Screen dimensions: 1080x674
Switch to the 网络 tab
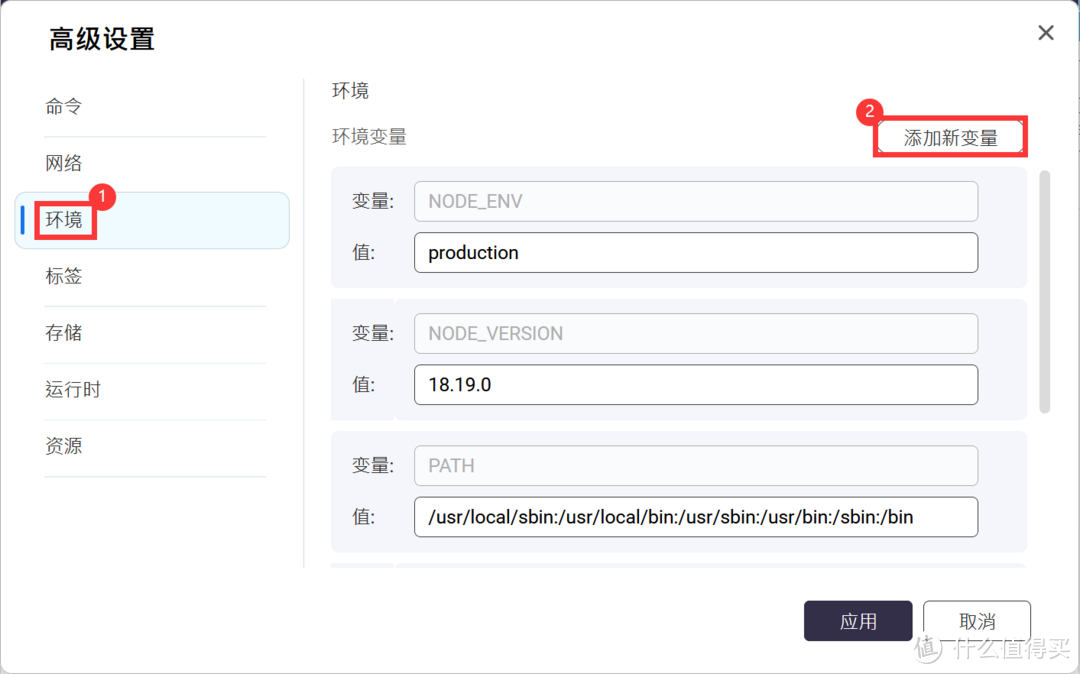tap(64, 164)
